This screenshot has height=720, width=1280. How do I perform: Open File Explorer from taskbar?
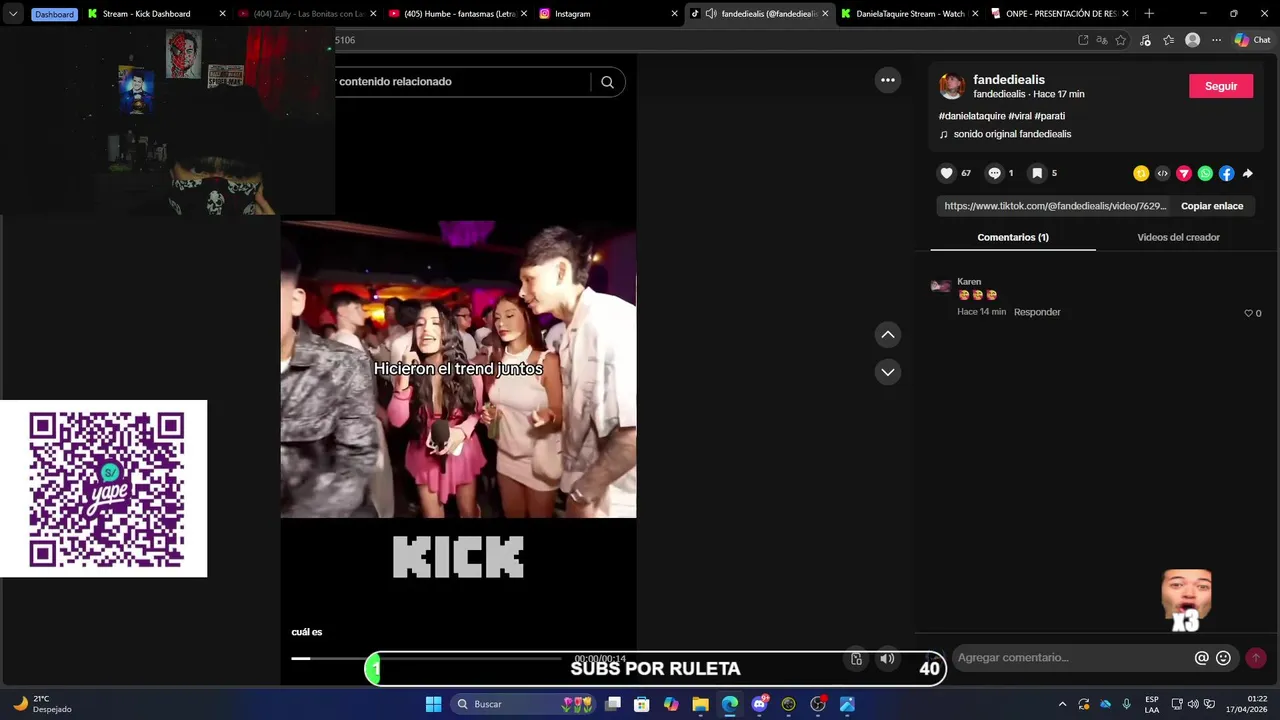pyautogui.click(x=700, y=704)
